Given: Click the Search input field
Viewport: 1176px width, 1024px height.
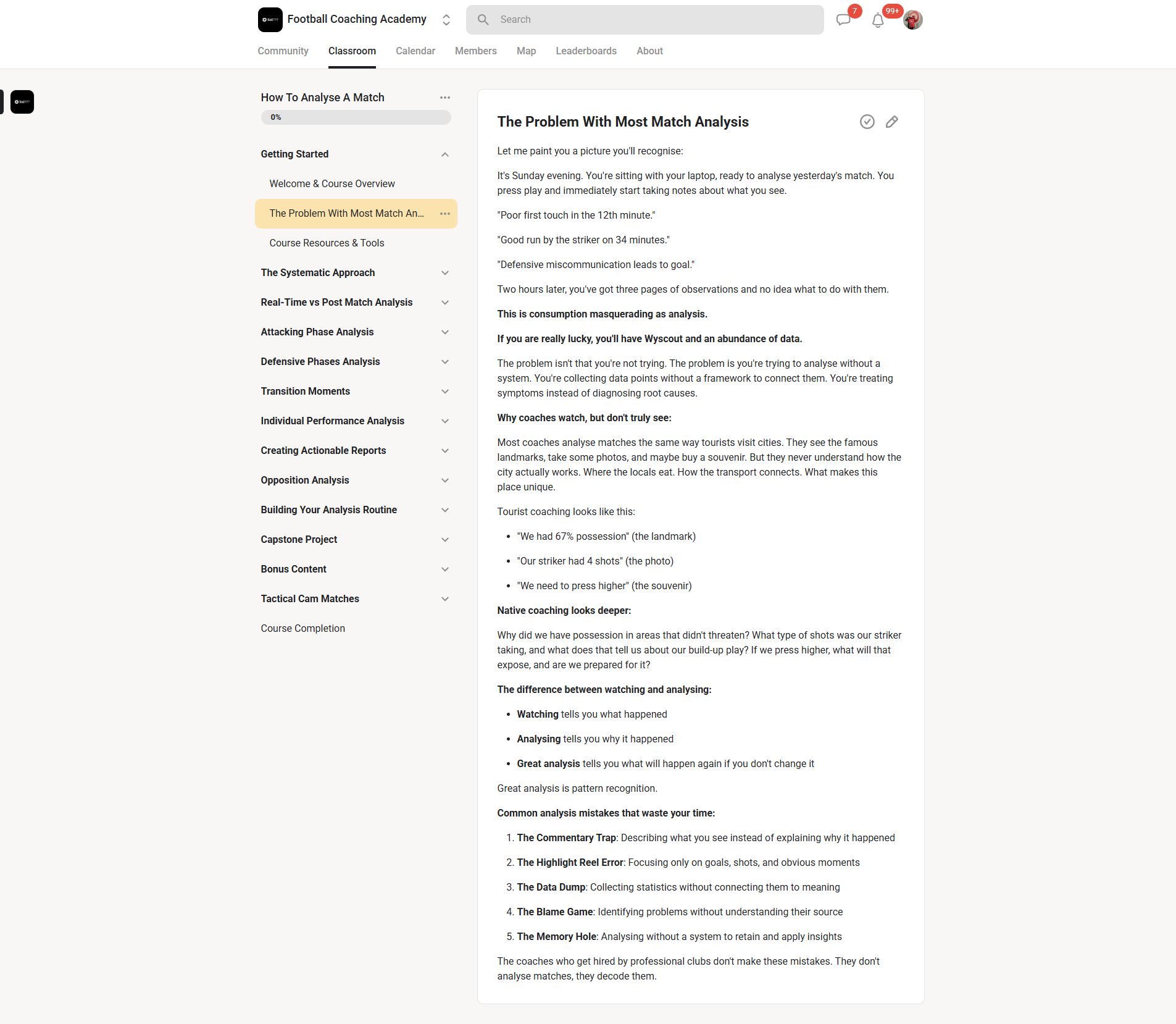Looking at the screenshot, I should [x=644, y=20].
